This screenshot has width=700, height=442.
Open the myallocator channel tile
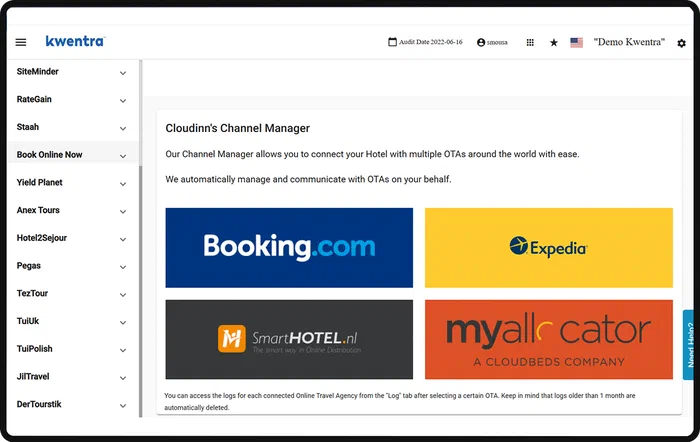(549, 339)
